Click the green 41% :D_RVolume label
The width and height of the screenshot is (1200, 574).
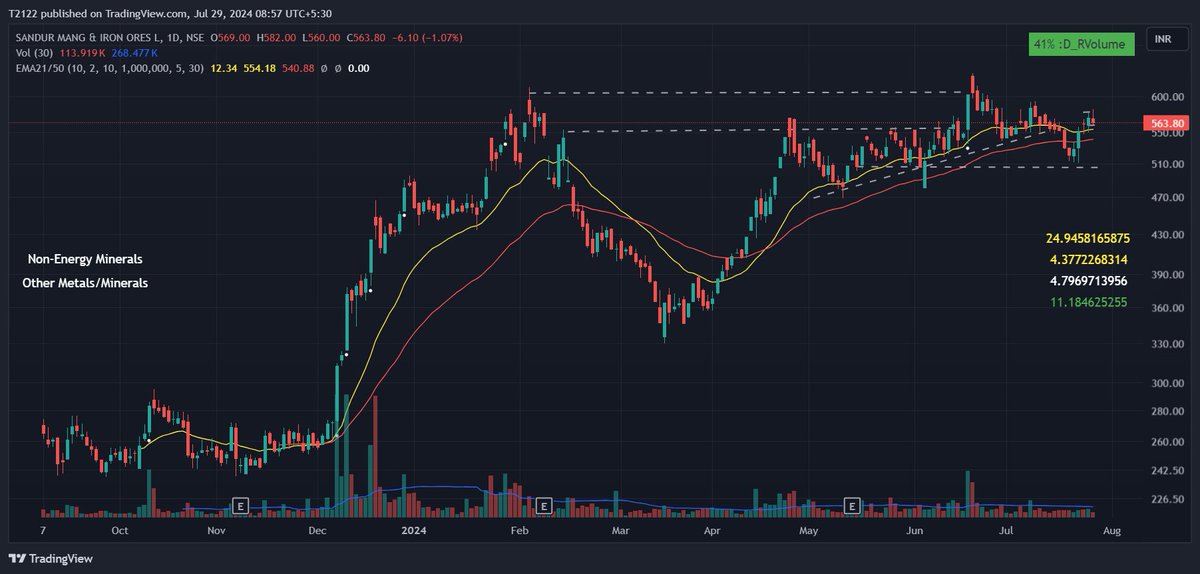click(1080, 44)
